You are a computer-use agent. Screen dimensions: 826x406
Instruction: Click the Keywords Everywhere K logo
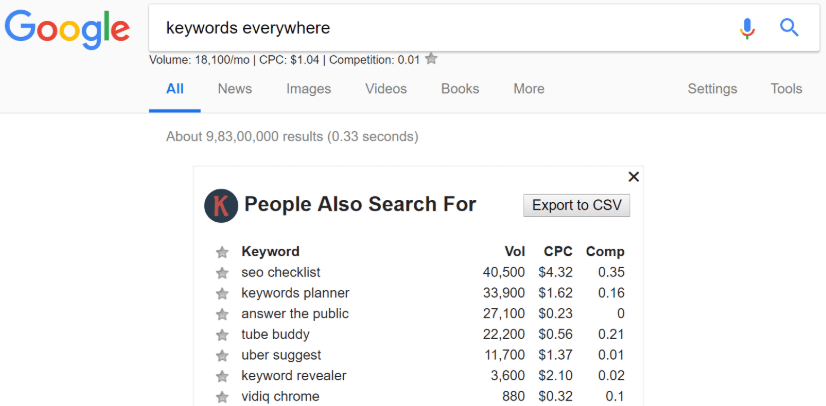point(221,205)
